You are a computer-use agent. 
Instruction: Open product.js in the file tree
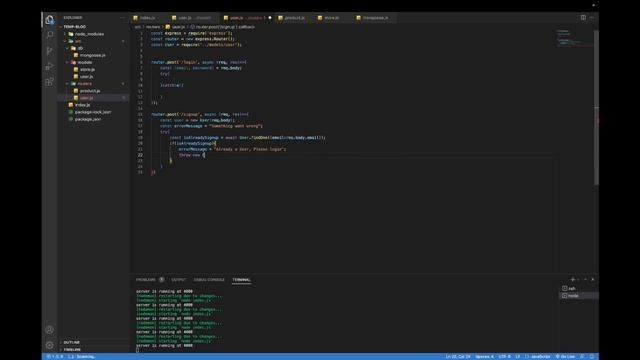pyautogui.click(x=90, y=91)
